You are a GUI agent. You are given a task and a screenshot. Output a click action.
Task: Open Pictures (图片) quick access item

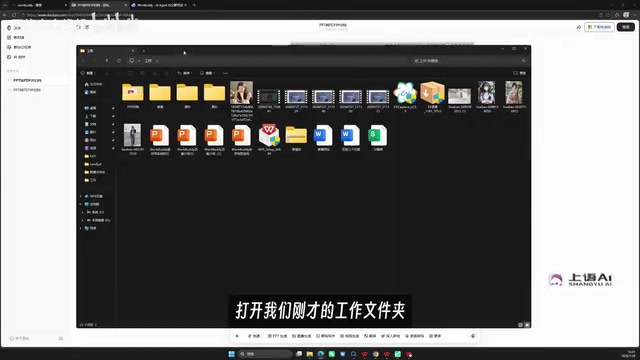click(x=91, y=132)
